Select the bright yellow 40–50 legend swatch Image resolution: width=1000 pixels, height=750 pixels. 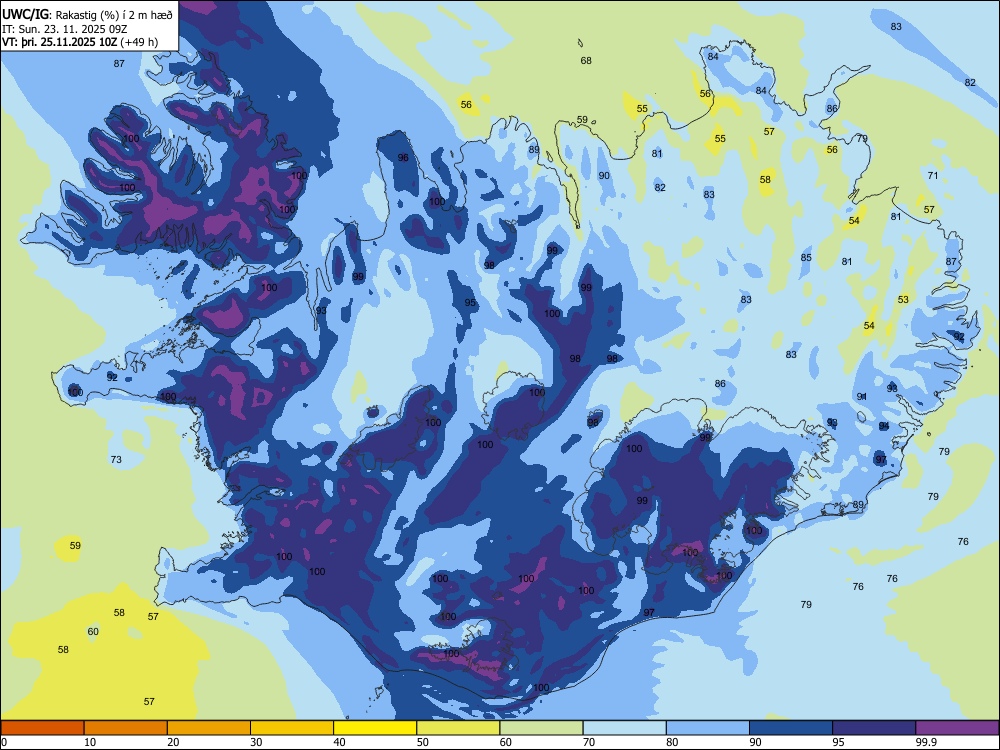point(375,728)
